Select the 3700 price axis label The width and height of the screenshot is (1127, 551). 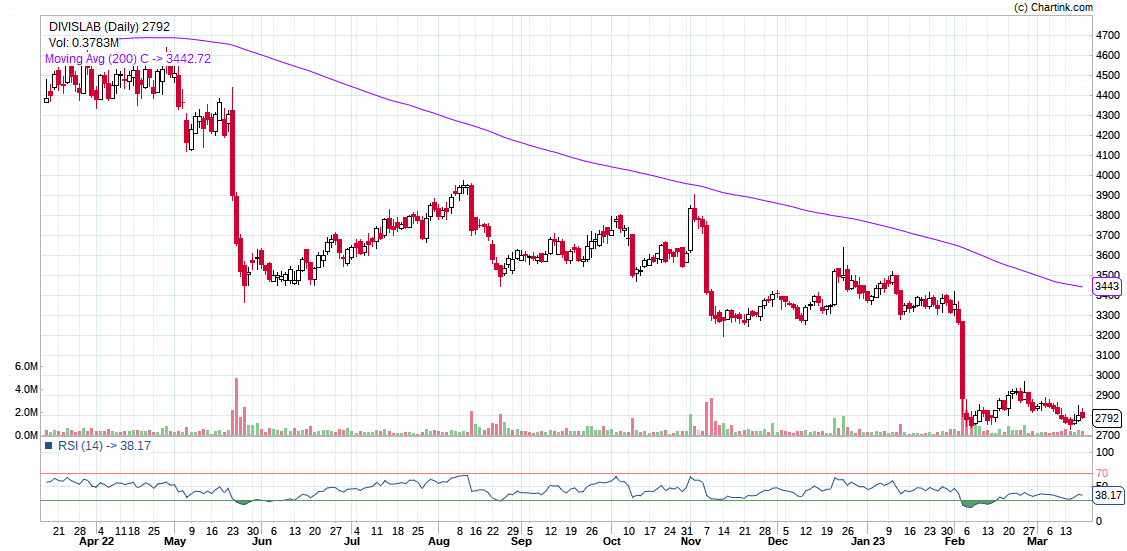tap(1107, 235)
